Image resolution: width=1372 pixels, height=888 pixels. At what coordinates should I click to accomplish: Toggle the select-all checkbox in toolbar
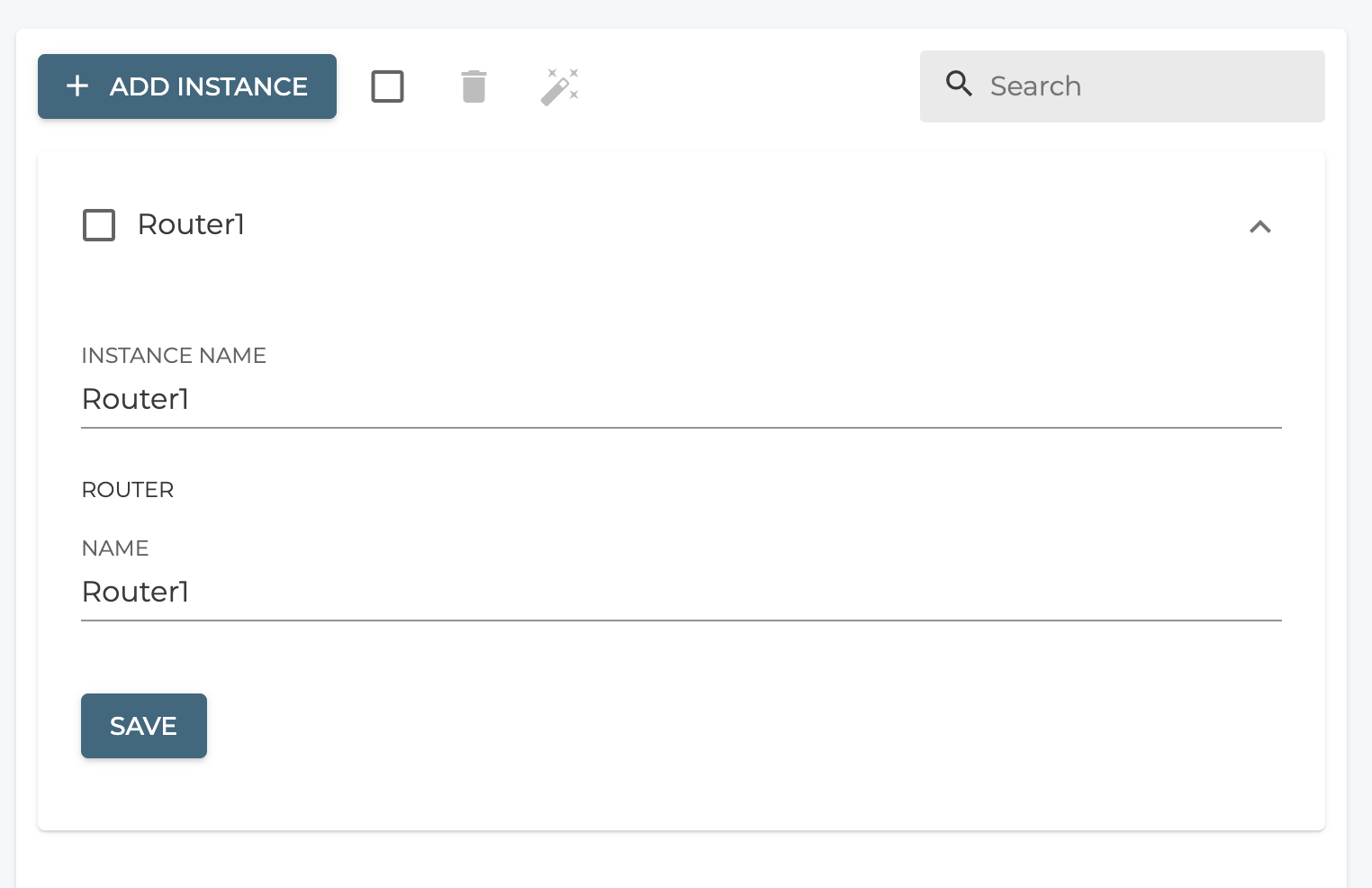[x=387, y=86]
